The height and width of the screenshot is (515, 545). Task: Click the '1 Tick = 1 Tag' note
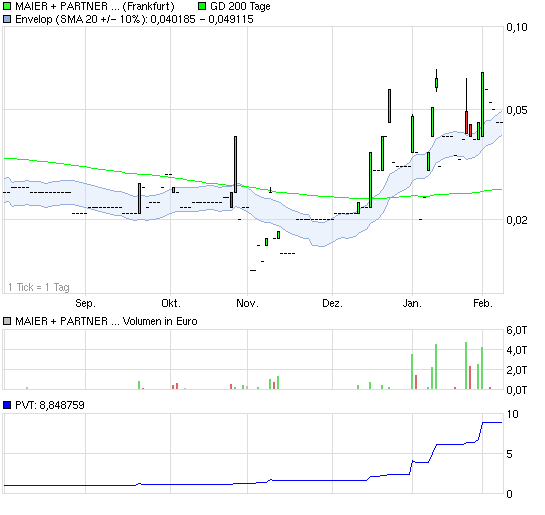[x=39, y=287]
